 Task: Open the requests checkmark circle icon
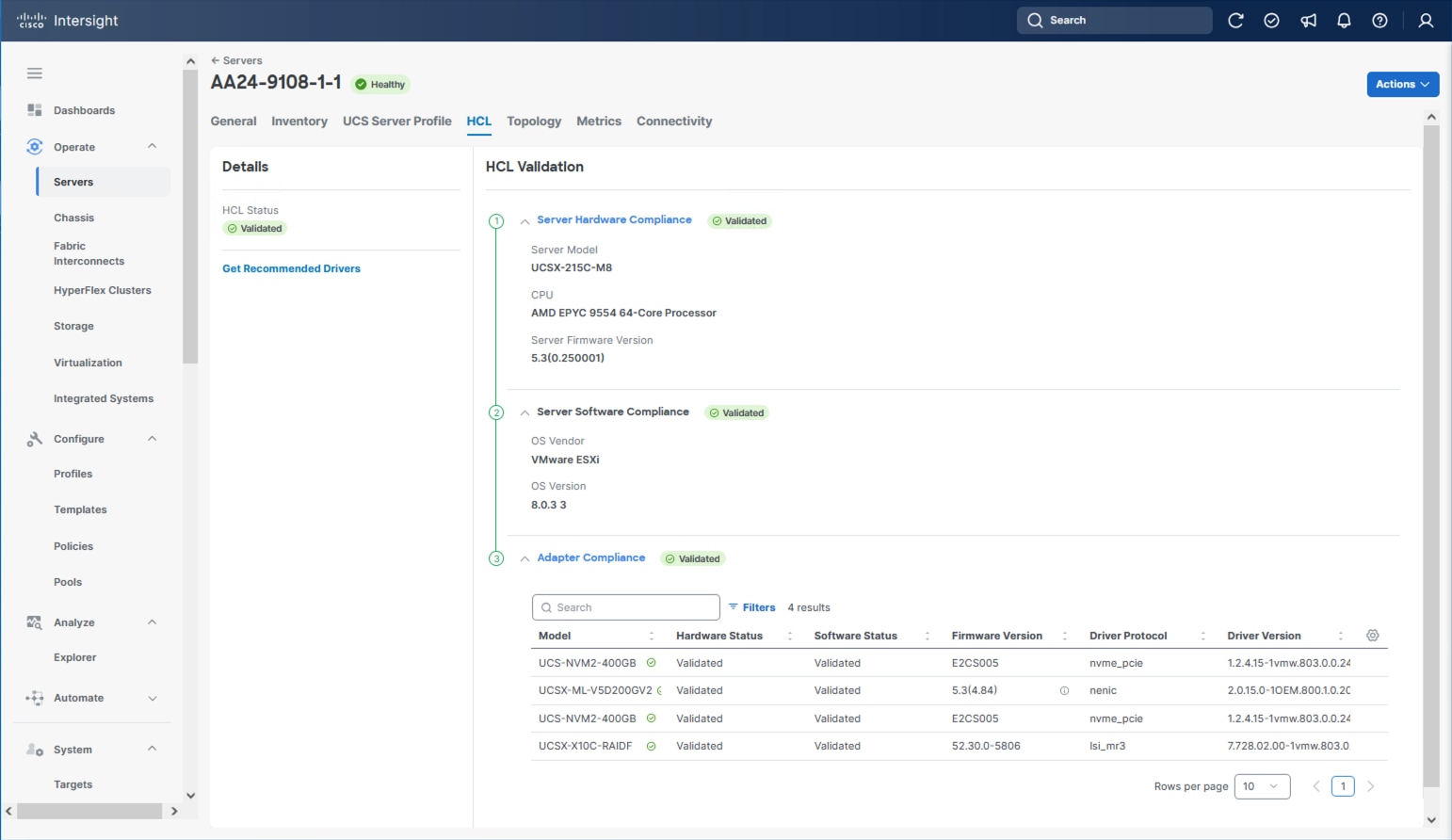(1271, 21)
